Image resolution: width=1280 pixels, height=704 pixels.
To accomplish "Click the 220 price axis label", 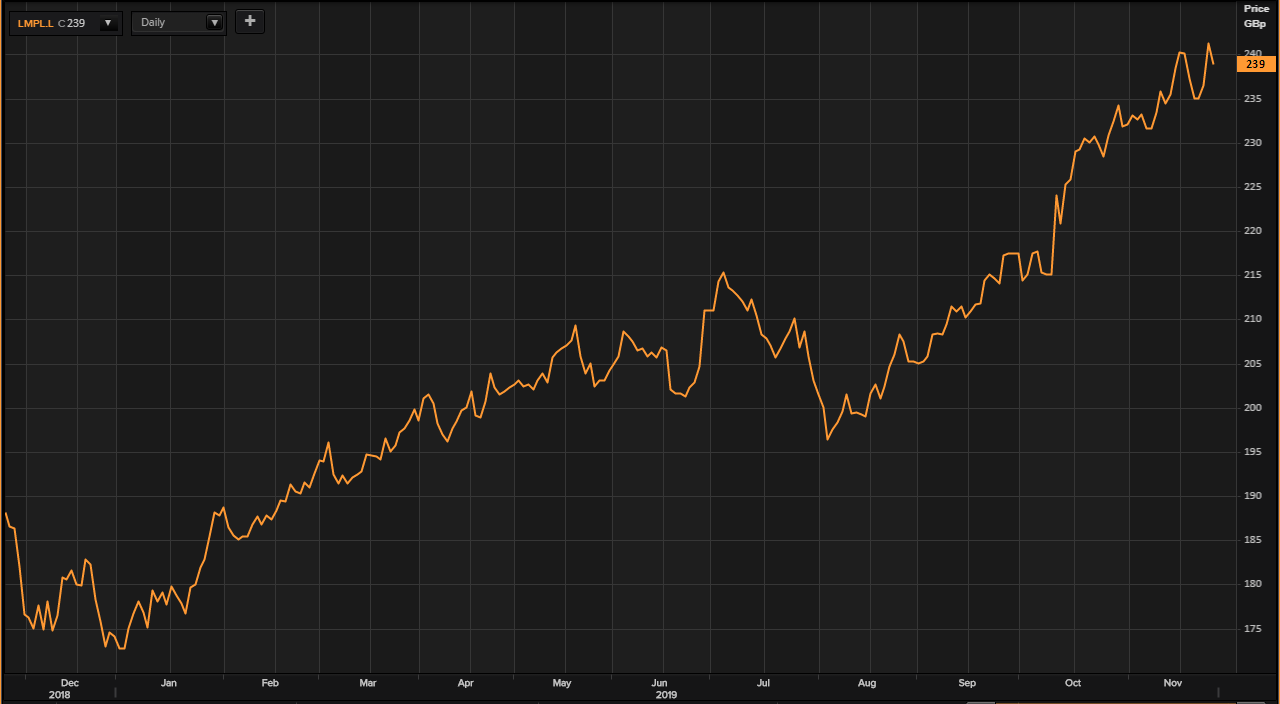I will click(1253, 231).
